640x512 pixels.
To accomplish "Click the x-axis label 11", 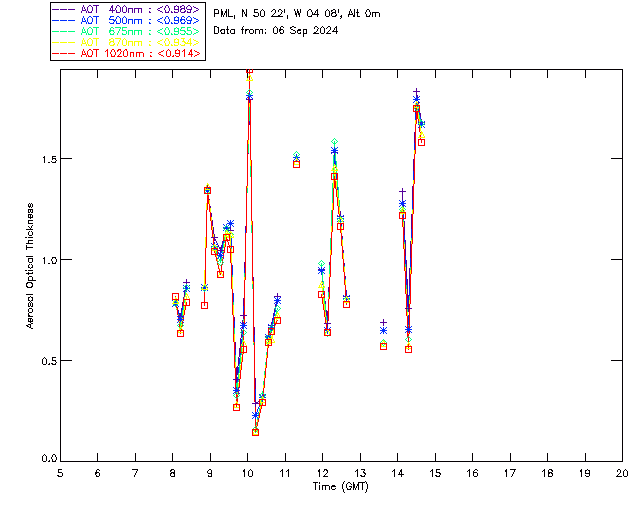I will [284, 473].
